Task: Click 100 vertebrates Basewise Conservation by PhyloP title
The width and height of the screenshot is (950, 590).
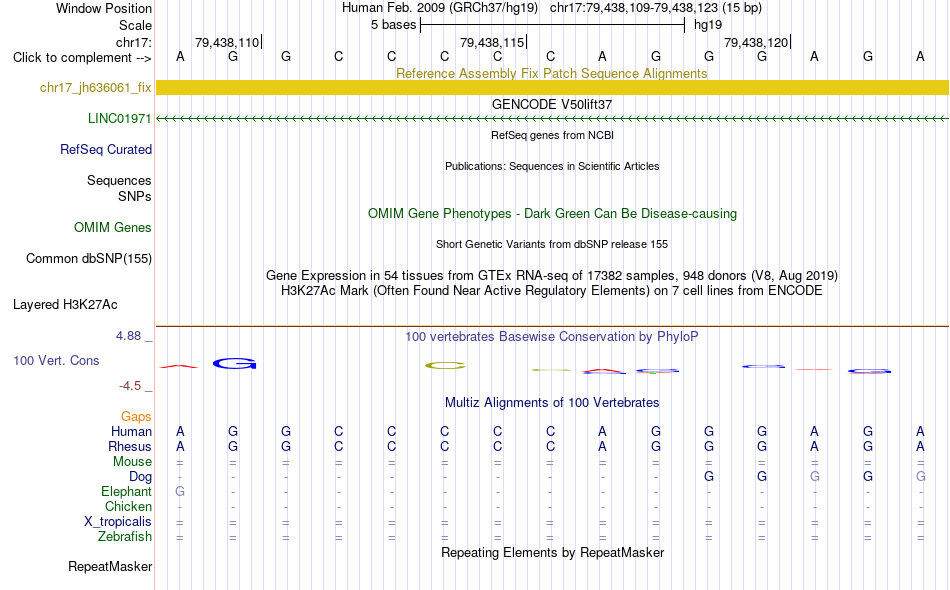Action: tap(552, 336)
